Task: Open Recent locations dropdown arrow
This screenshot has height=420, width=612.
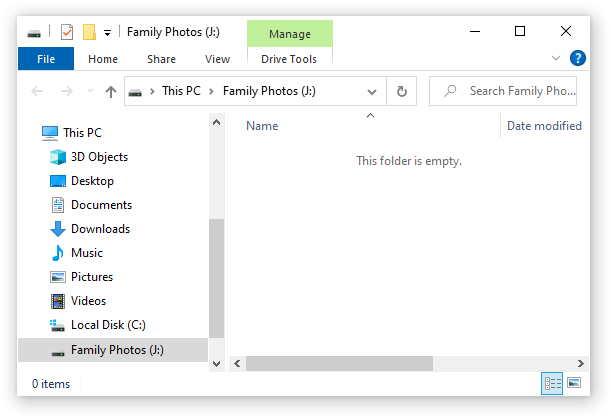Action: (90, 91)
